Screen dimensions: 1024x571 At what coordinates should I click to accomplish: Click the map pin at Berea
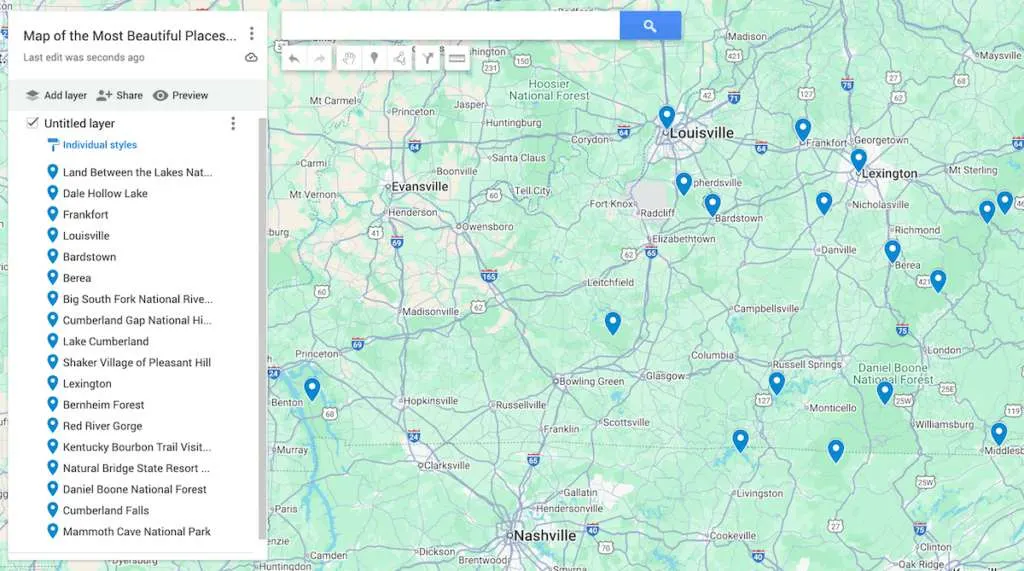point(892,251)
